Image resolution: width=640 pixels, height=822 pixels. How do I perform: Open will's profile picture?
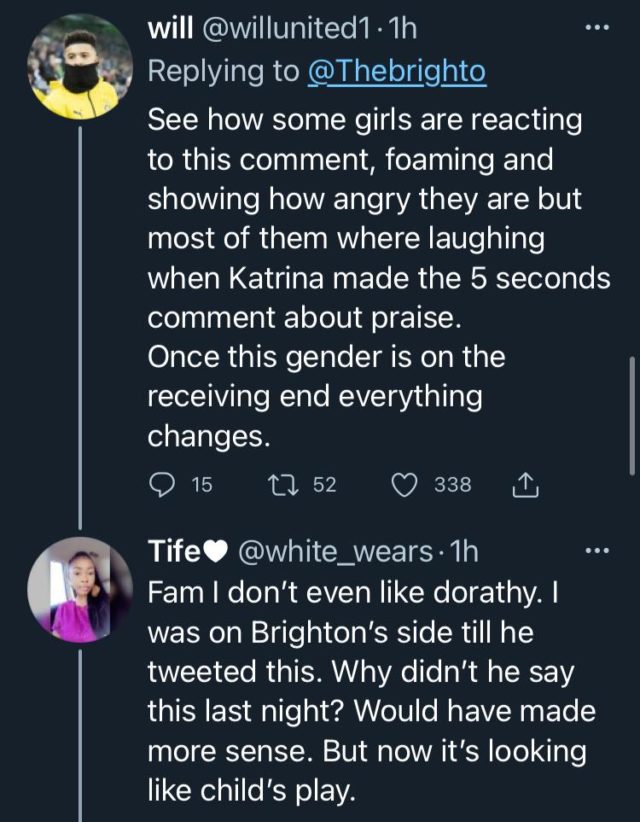pyautogui.click(x=79, y=67)
